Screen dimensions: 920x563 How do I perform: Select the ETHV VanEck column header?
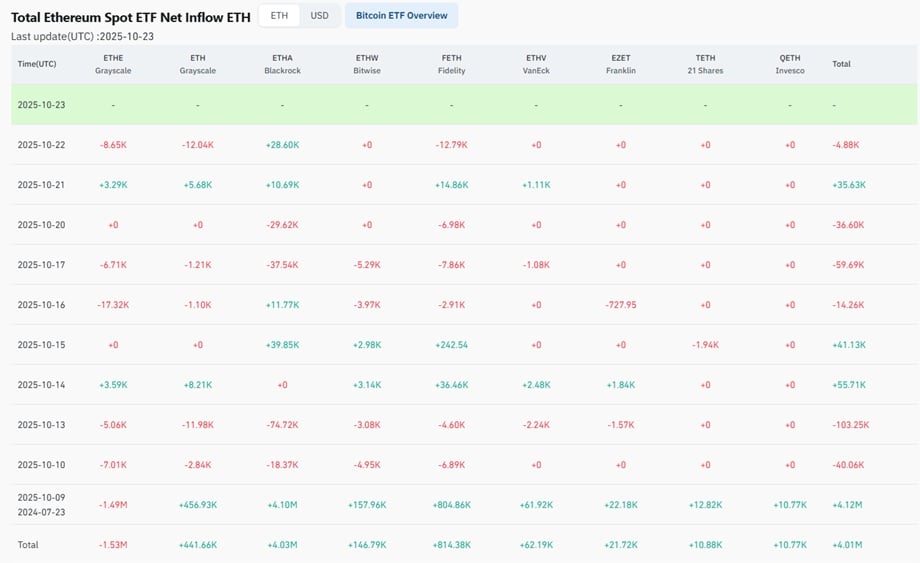(x=536, y=64)
